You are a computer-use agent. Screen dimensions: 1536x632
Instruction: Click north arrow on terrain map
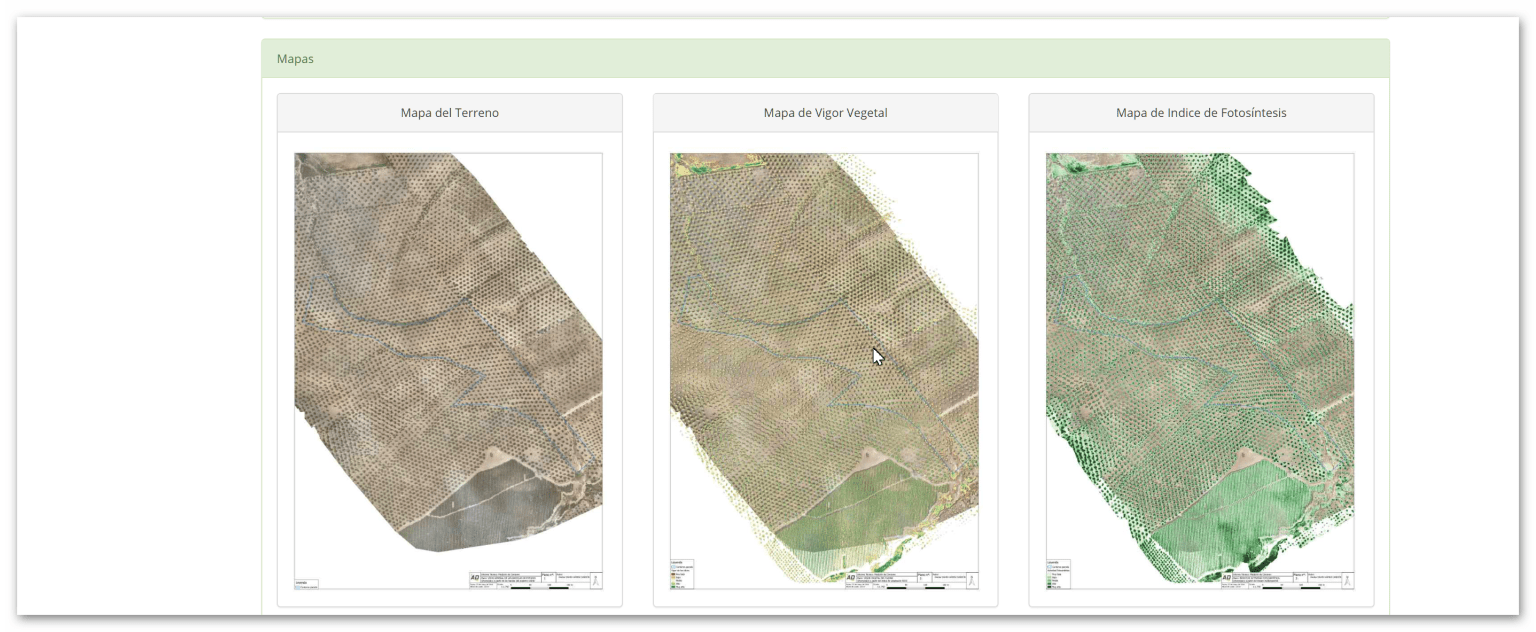pyautogui.click(x=596, y=580)
